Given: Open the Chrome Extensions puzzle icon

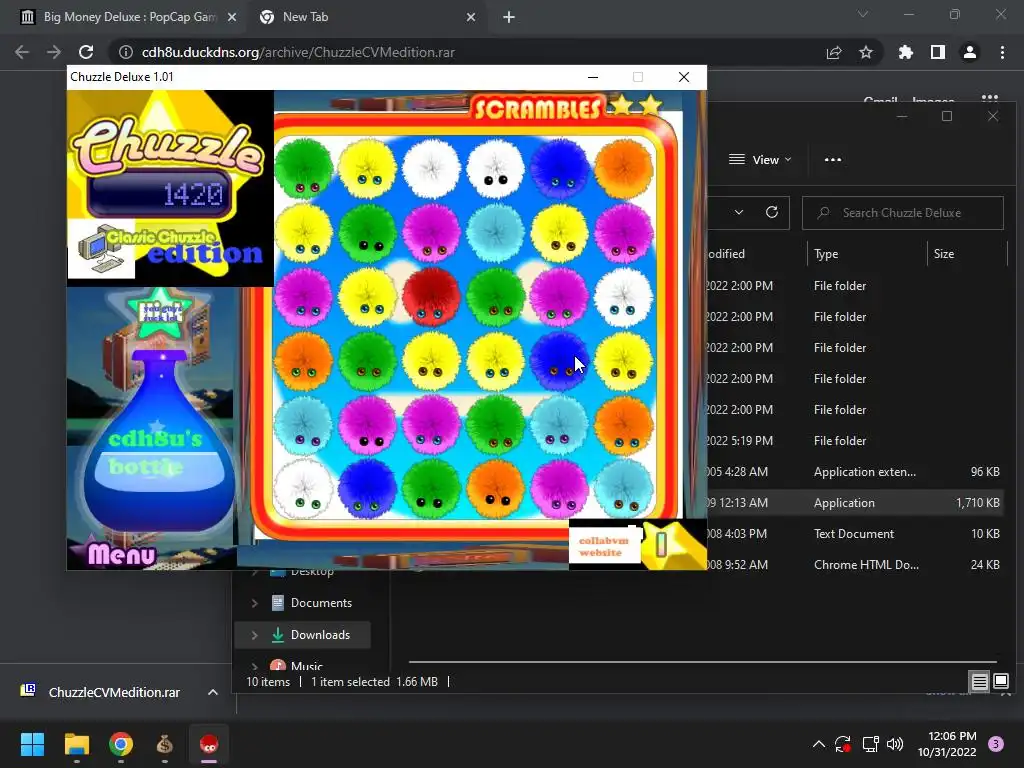Looking at the screenshot, I should point(905,52).
